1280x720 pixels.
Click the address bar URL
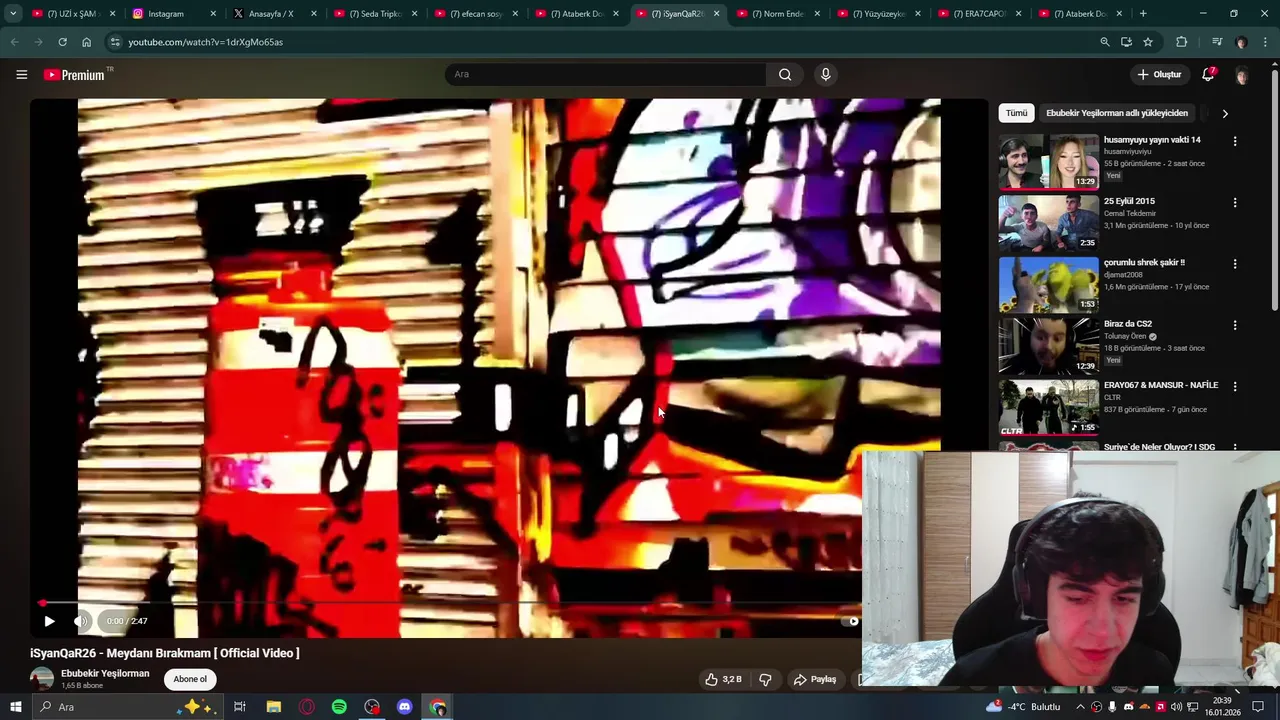(x=205, y=42)
